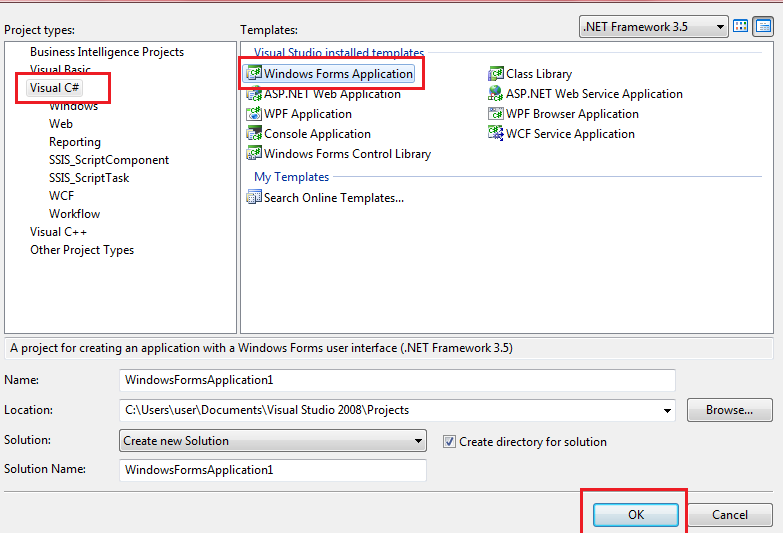
Task: Click the Windows Forms Control Library icon
Action: pyautogui.click(x=254, y=153)
